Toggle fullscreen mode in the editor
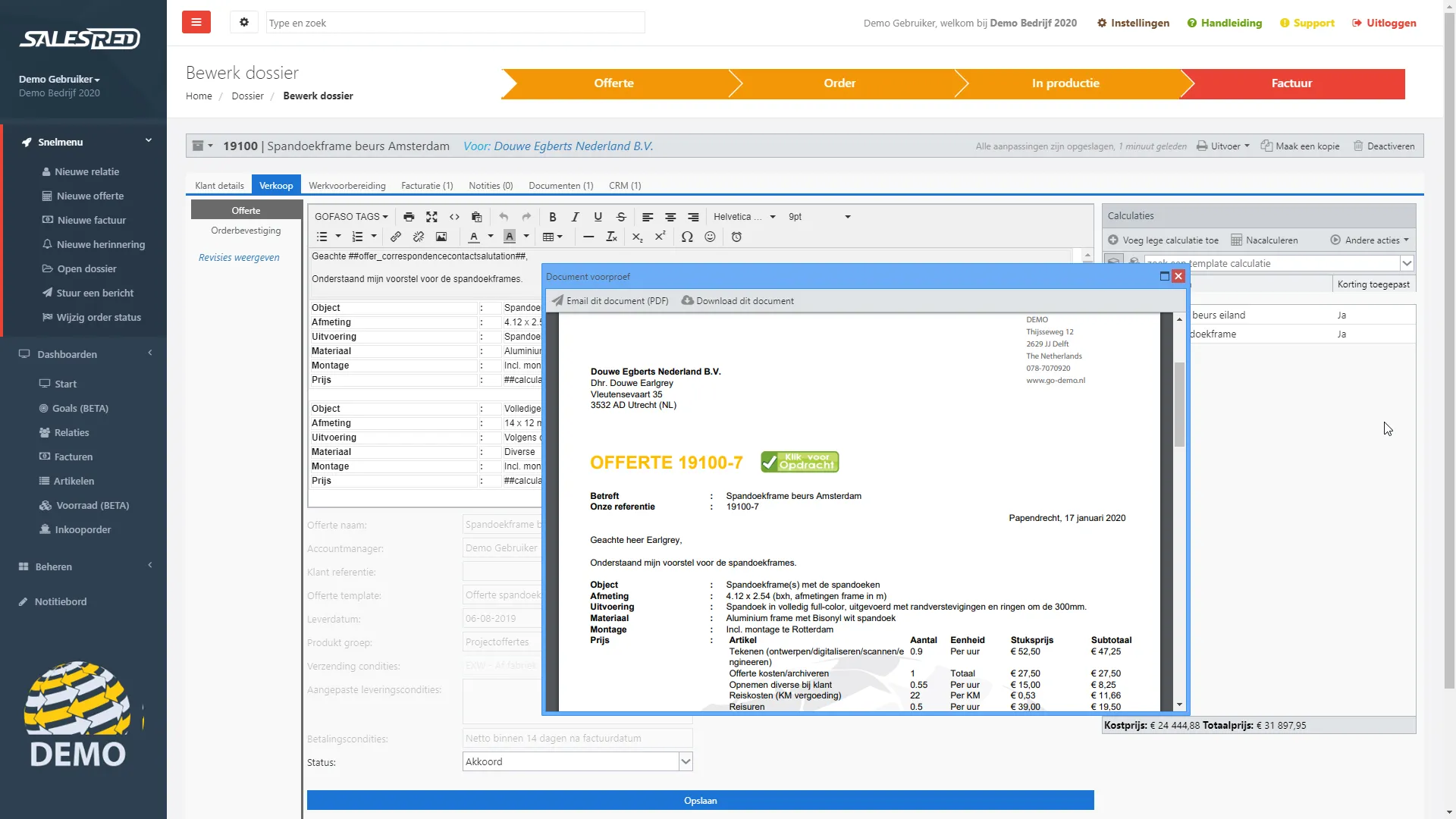Image resolution: width=1456 pixels, height=819 pixels. 431,217
